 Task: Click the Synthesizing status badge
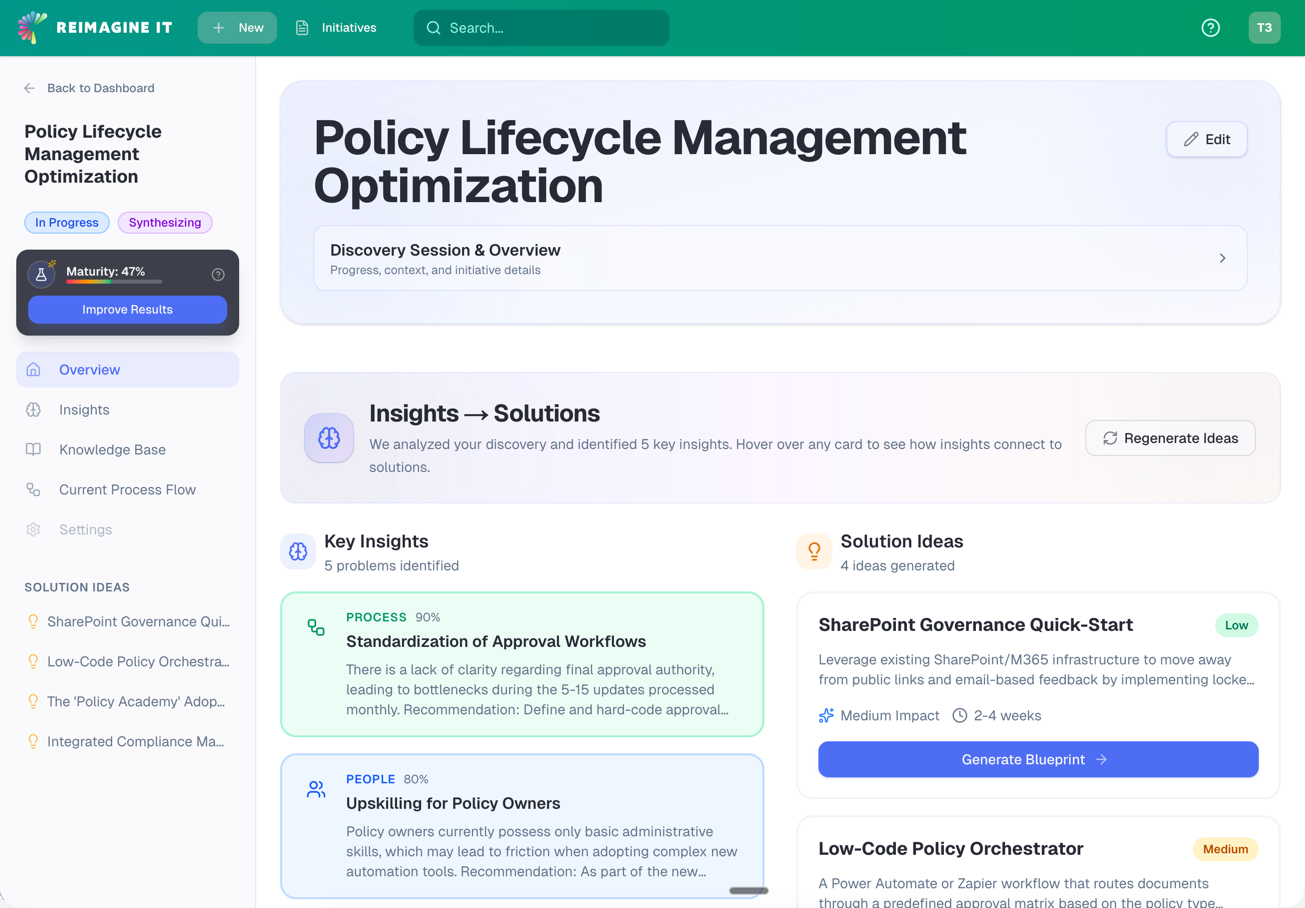click(164, 222)
